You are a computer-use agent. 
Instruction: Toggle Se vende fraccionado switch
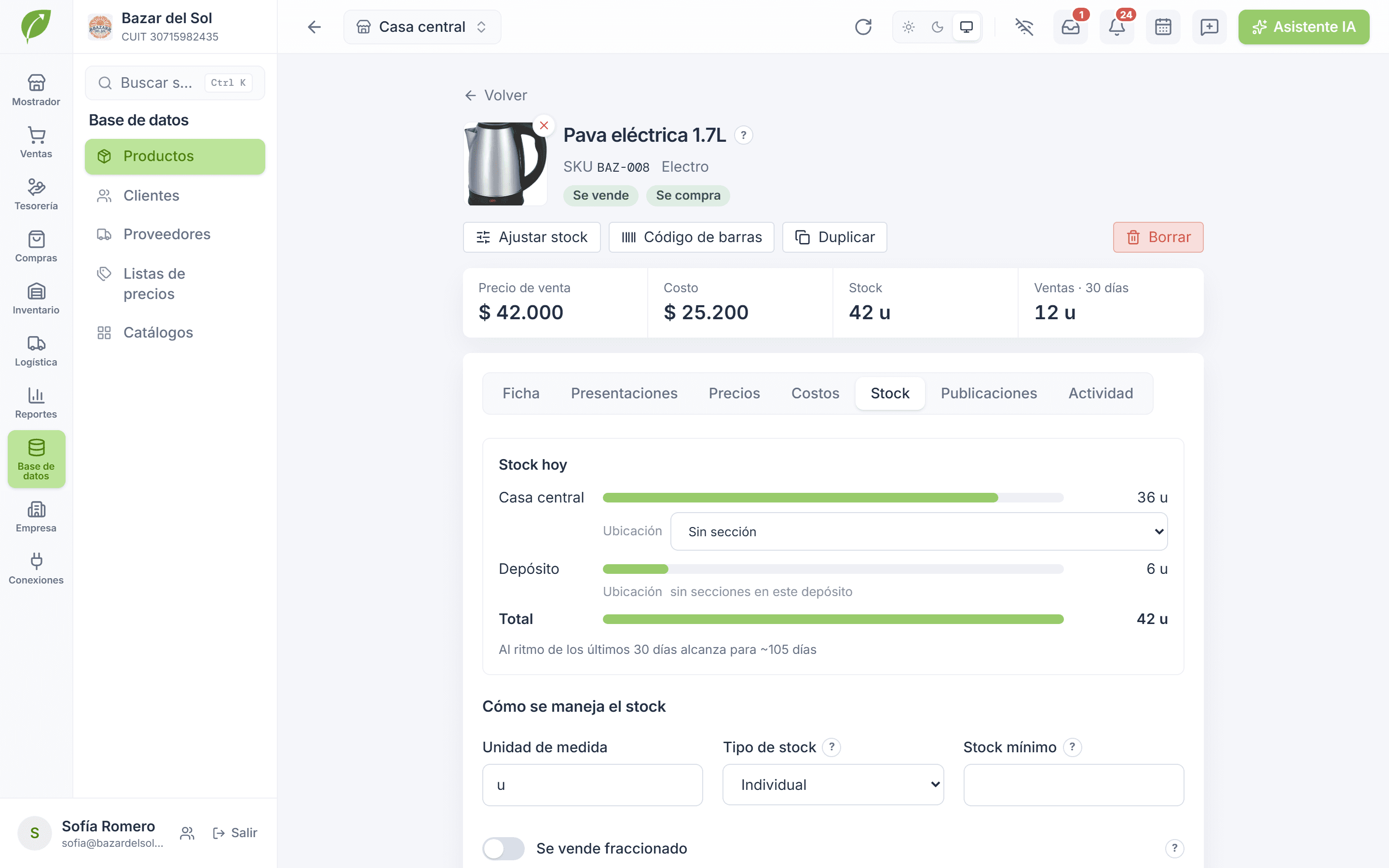[x=504, y=848]
